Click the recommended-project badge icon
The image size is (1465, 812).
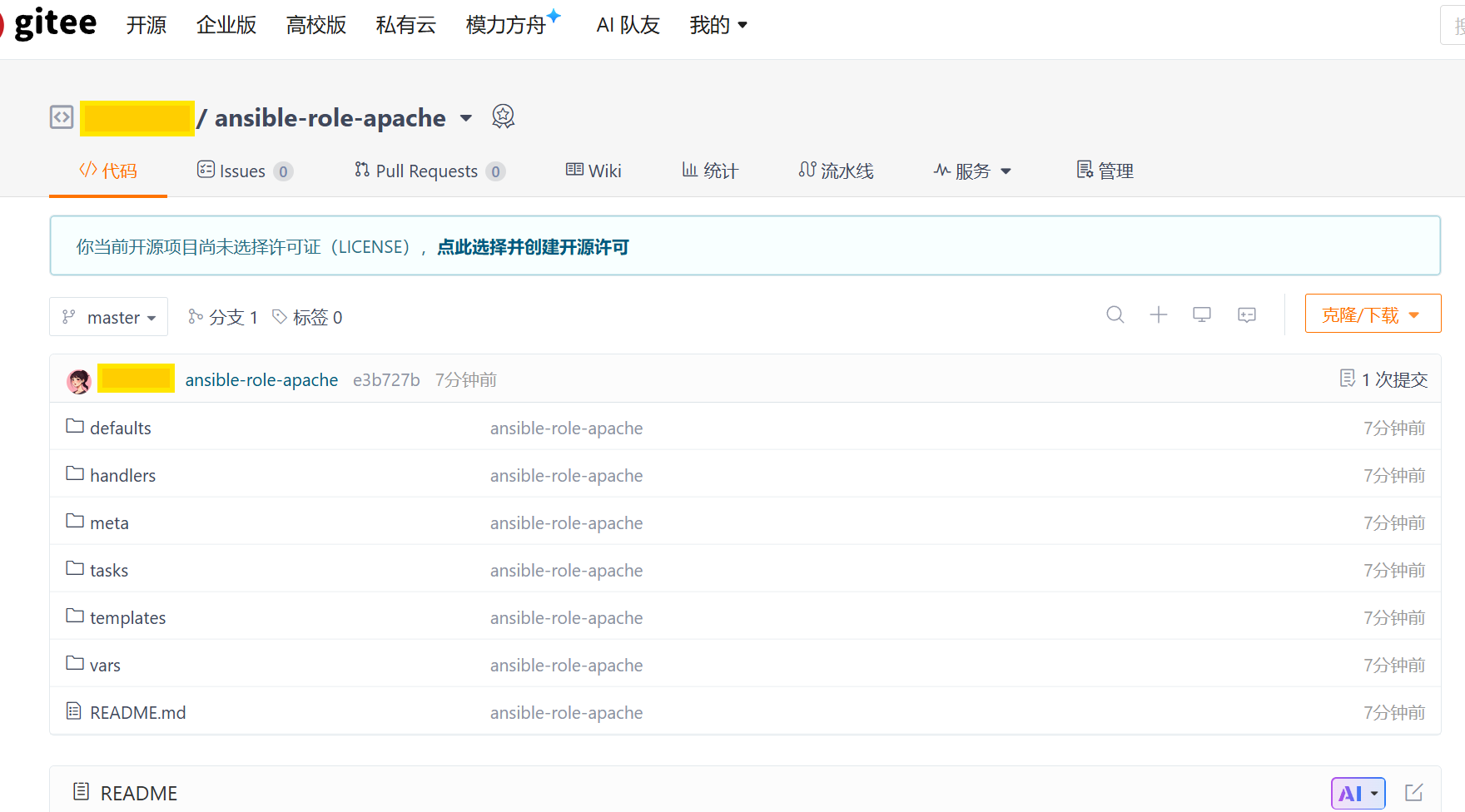tap(503, 116)
